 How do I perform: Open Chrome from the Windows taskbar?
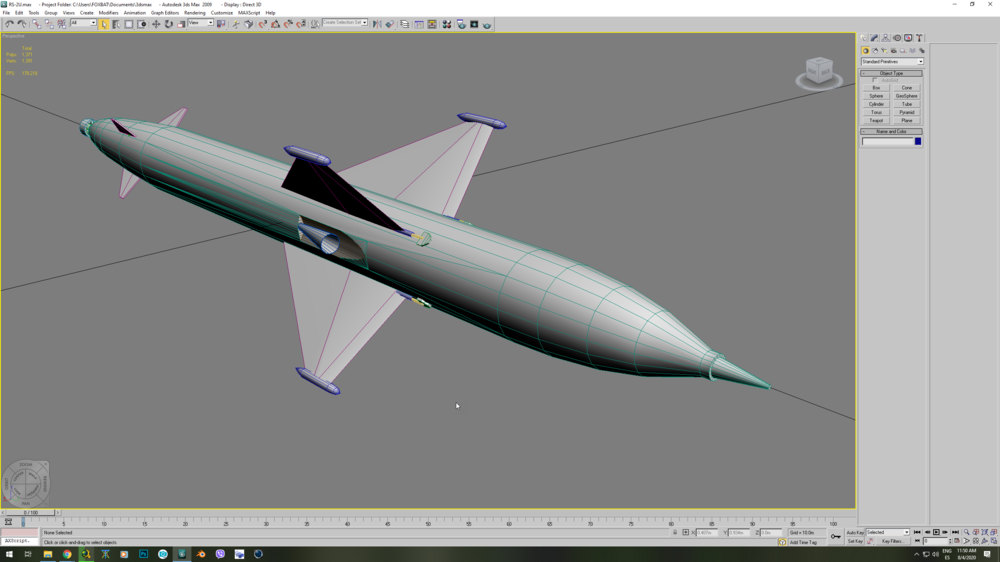pos(67,554)
